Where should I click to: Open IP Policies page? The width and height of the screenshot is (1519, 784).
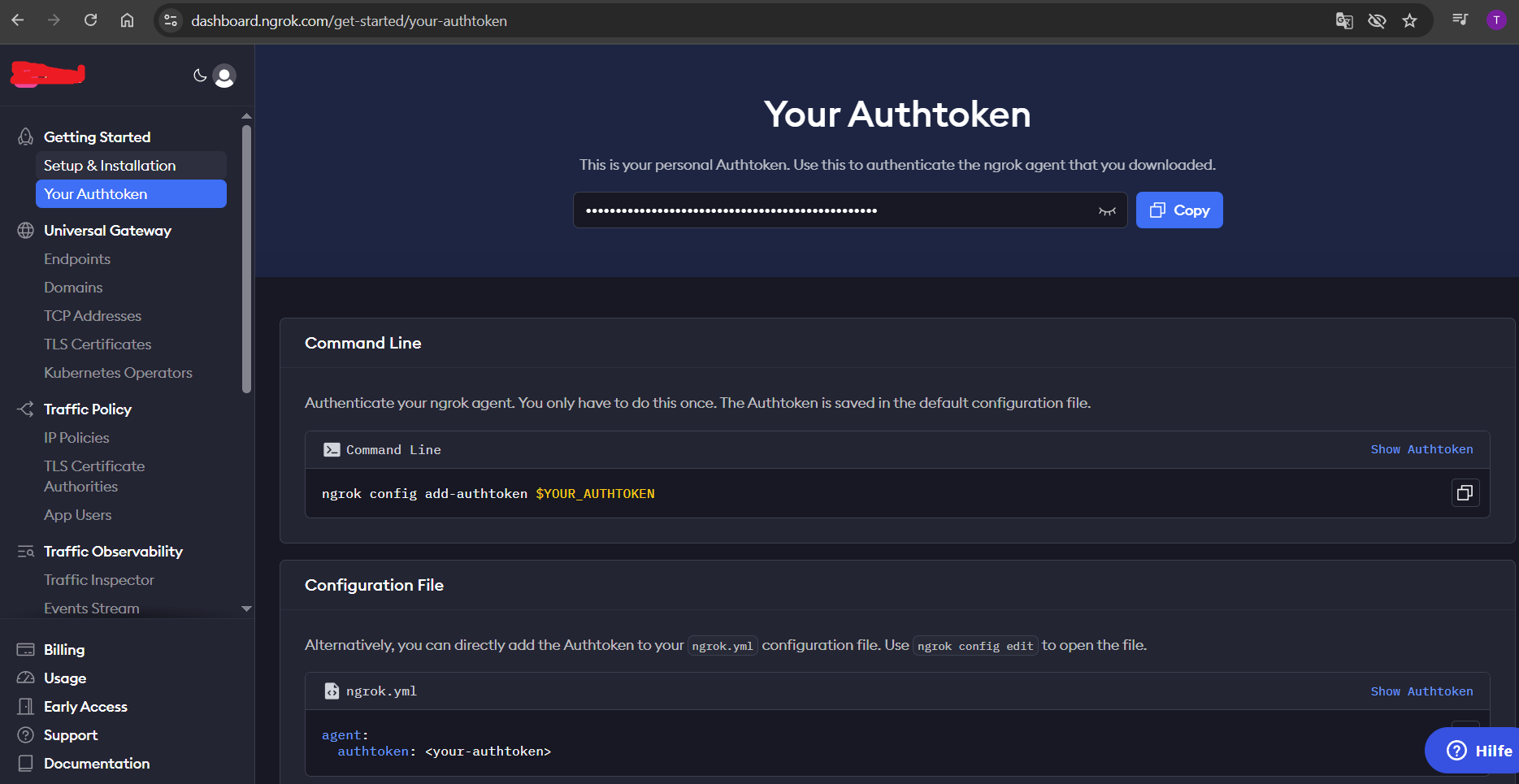pyautogui.click(x=76, y=437)
